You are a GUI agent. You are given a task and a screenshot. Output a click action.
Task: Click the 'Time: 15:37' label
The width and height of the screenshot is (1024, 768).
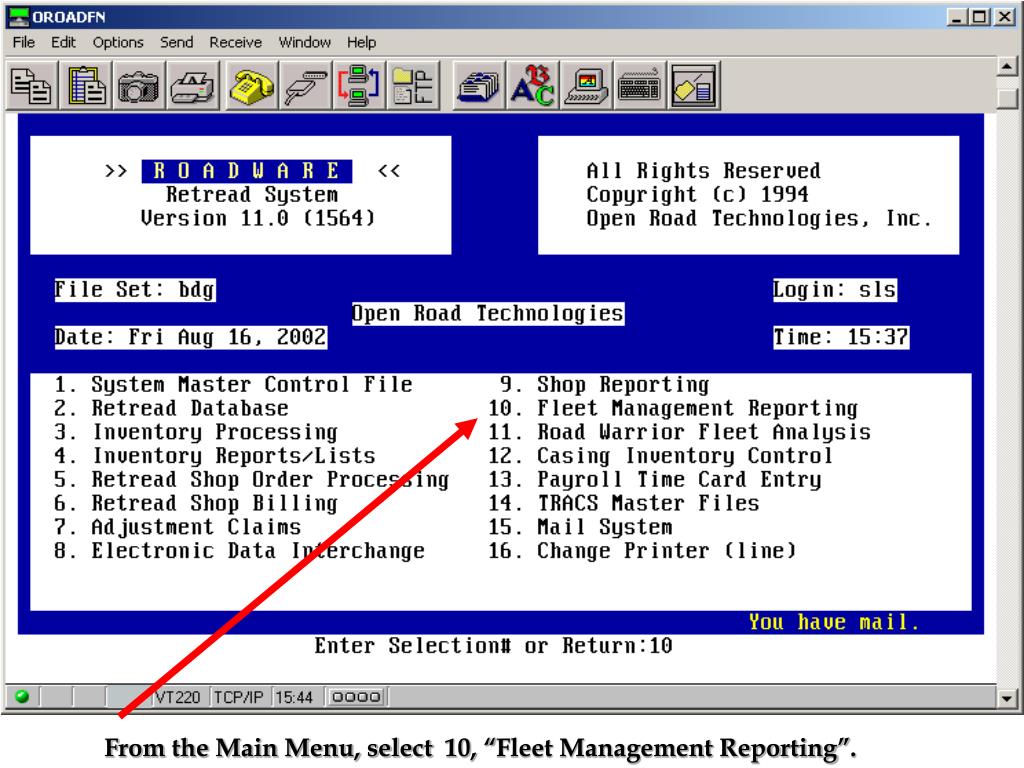pos(841,337)
